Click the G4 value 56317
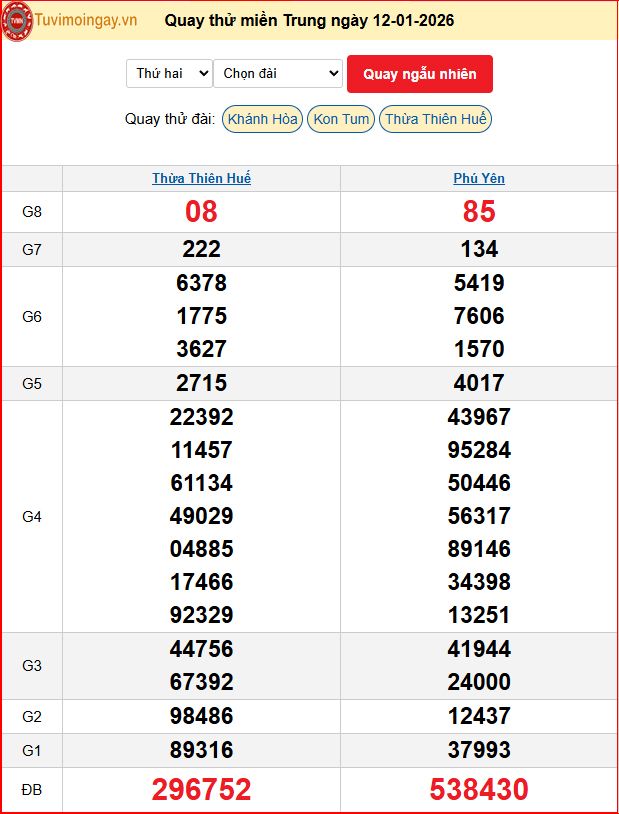Viewport: 619px width, 814px height. tap(479, 516)
